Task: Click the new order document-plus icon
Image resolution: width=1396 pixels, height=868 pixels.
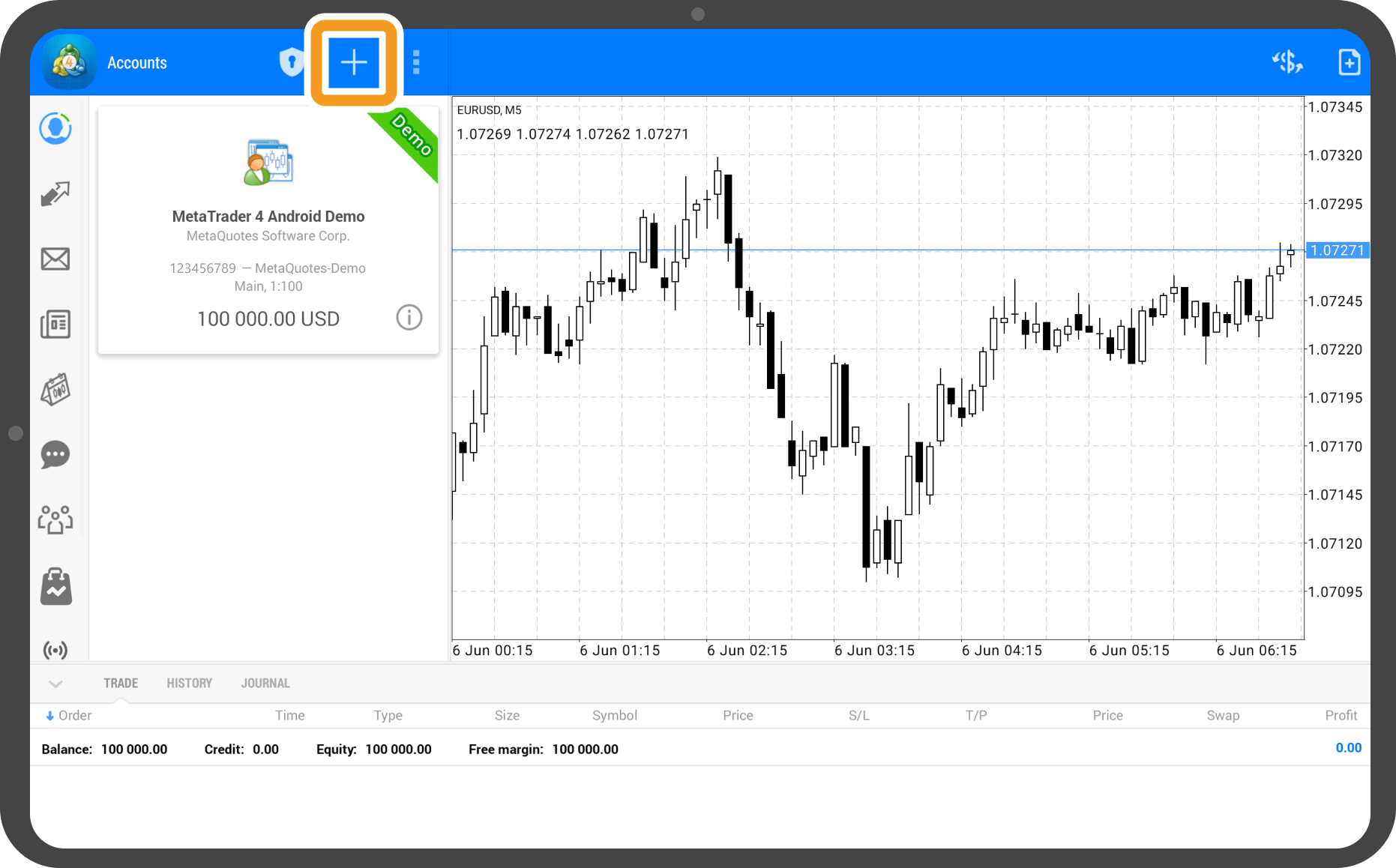Action: 1350,62
